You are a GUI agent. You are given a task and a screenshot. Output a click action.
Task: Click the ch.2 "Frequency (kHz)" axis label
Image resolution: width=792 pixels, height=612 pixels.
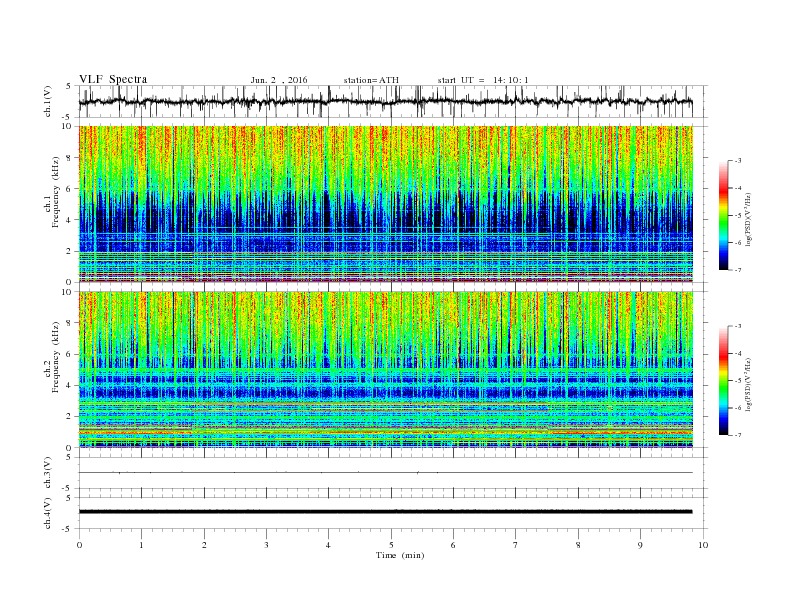click(x=56, y=358)
